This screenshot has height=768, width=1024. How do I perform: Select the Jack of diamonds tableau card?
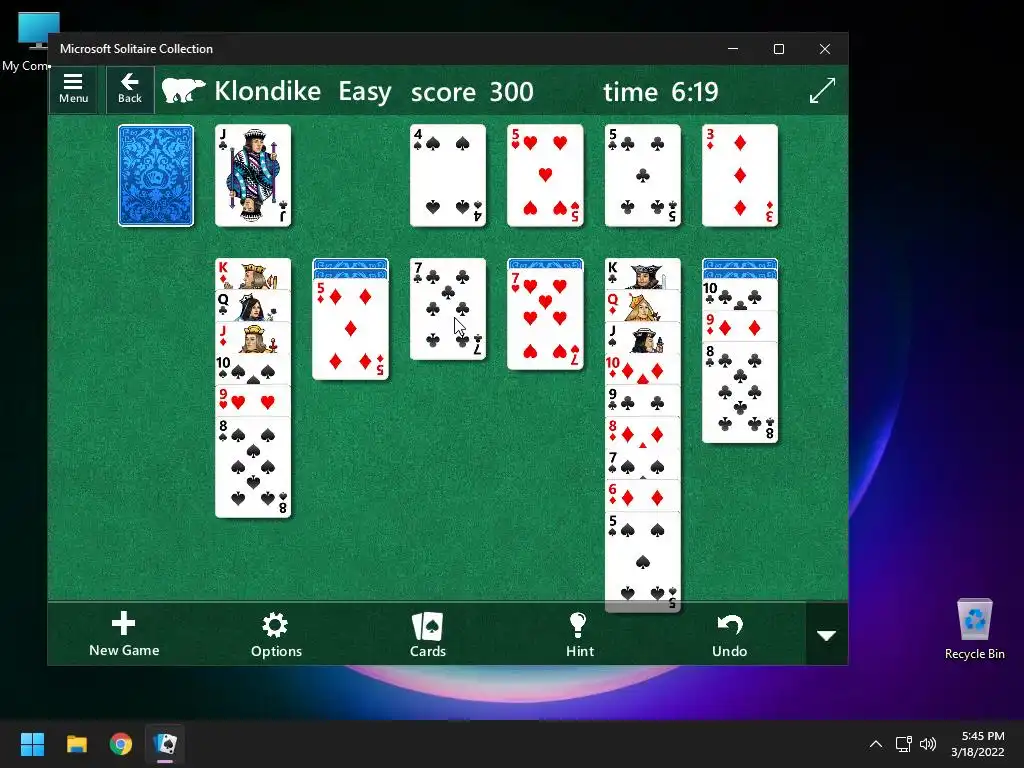point(253,338)
